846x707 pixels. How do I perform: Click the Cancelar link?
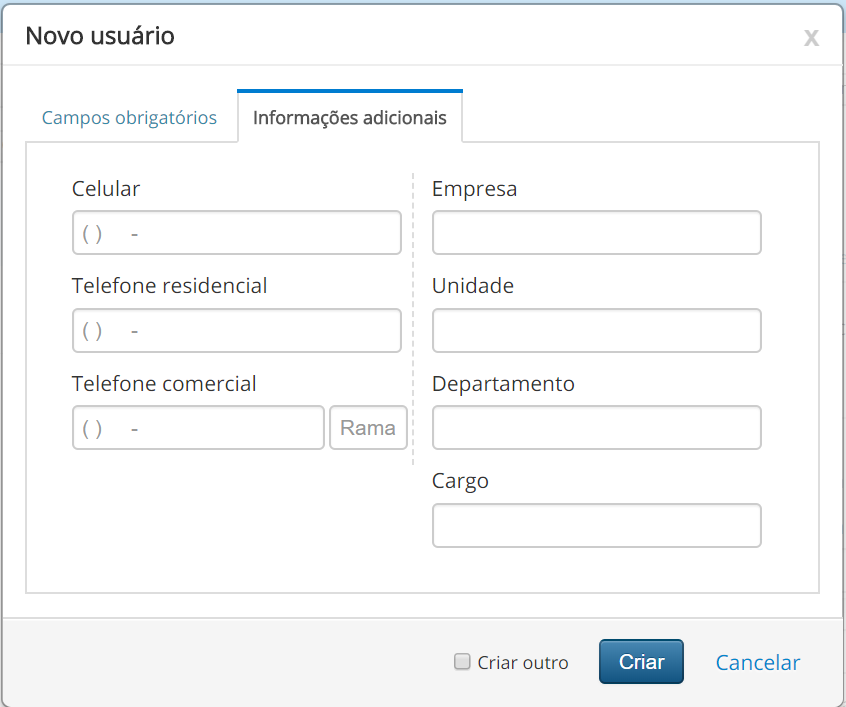coord(757,662)
